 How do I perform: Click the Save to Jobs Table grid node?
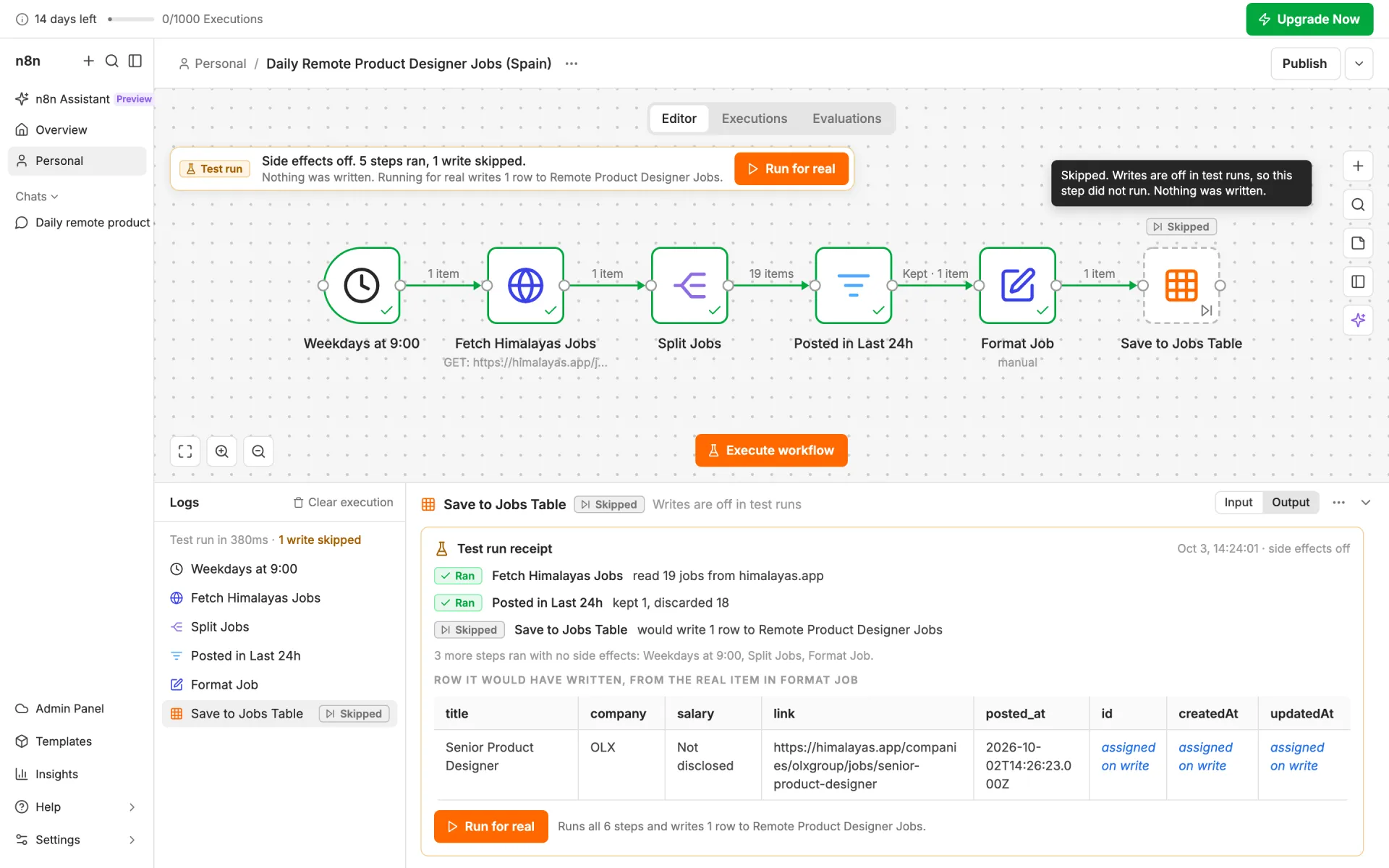click(x=1181, y=285)
